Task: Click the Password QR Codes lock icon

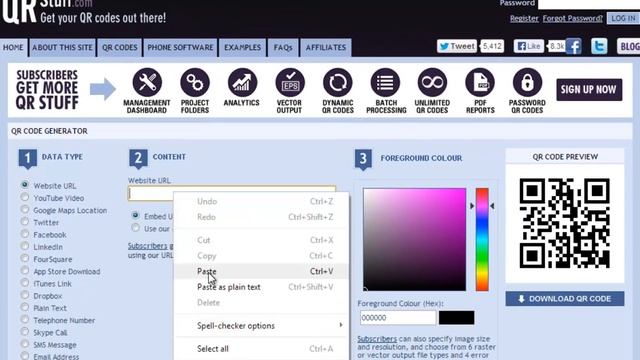Action: click(527, 83)
